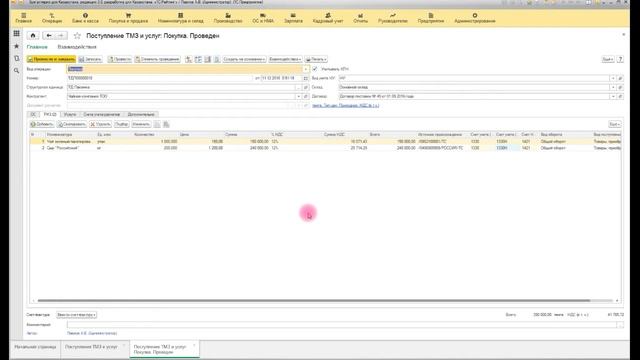Viewport: 640px width, 360px height.
Task: Open Search magnifier in left sidebar
Action: [x=16, y=71]
